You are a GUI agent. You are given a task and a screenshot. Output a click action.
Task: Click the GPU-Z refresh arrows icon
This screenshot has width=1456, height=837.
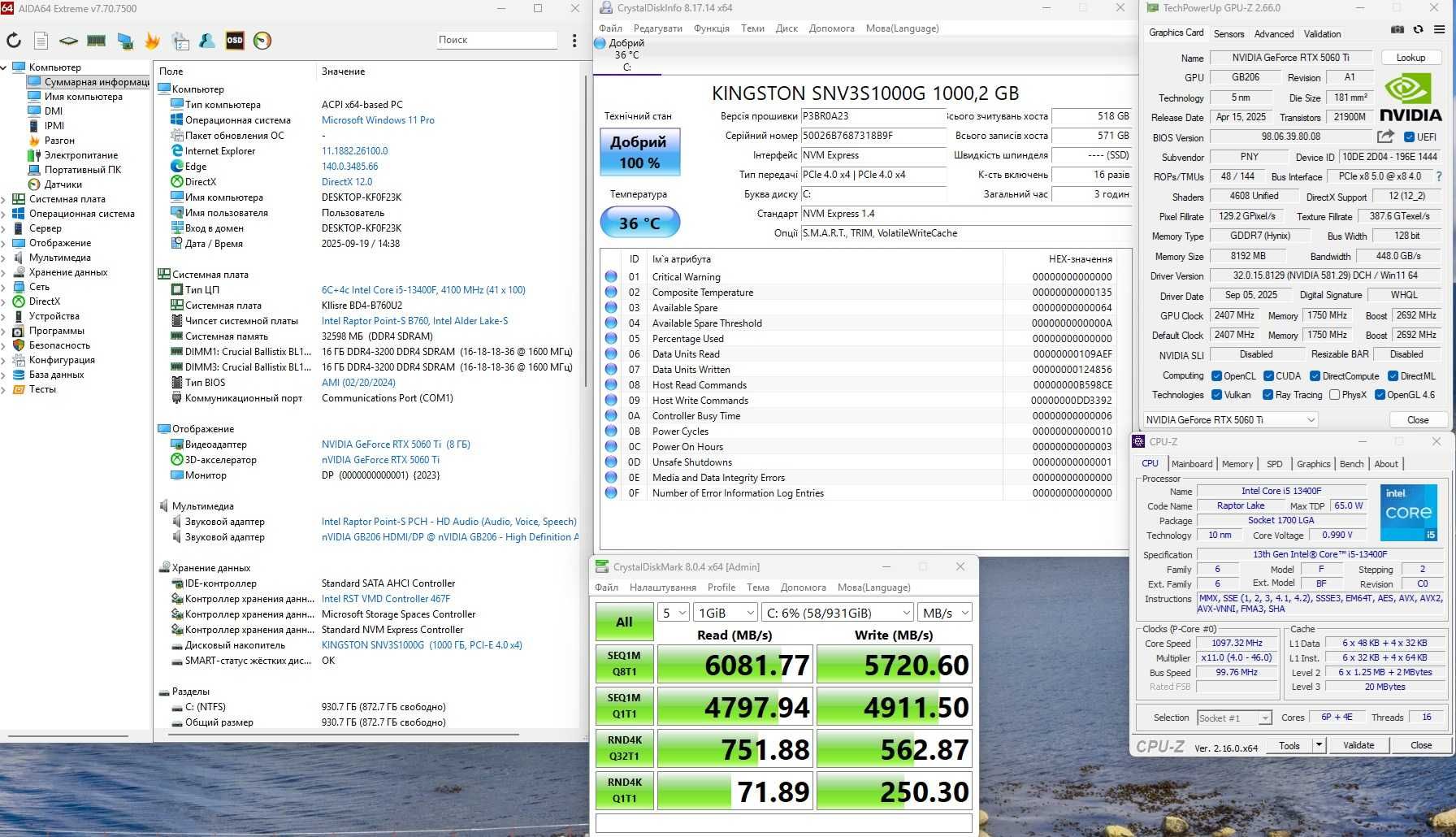(1418, 30)
